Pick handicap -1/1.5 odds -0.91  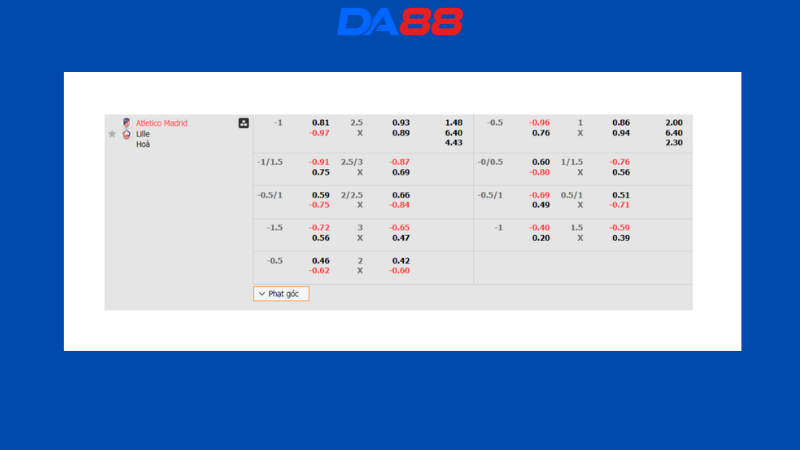(319, 162)
